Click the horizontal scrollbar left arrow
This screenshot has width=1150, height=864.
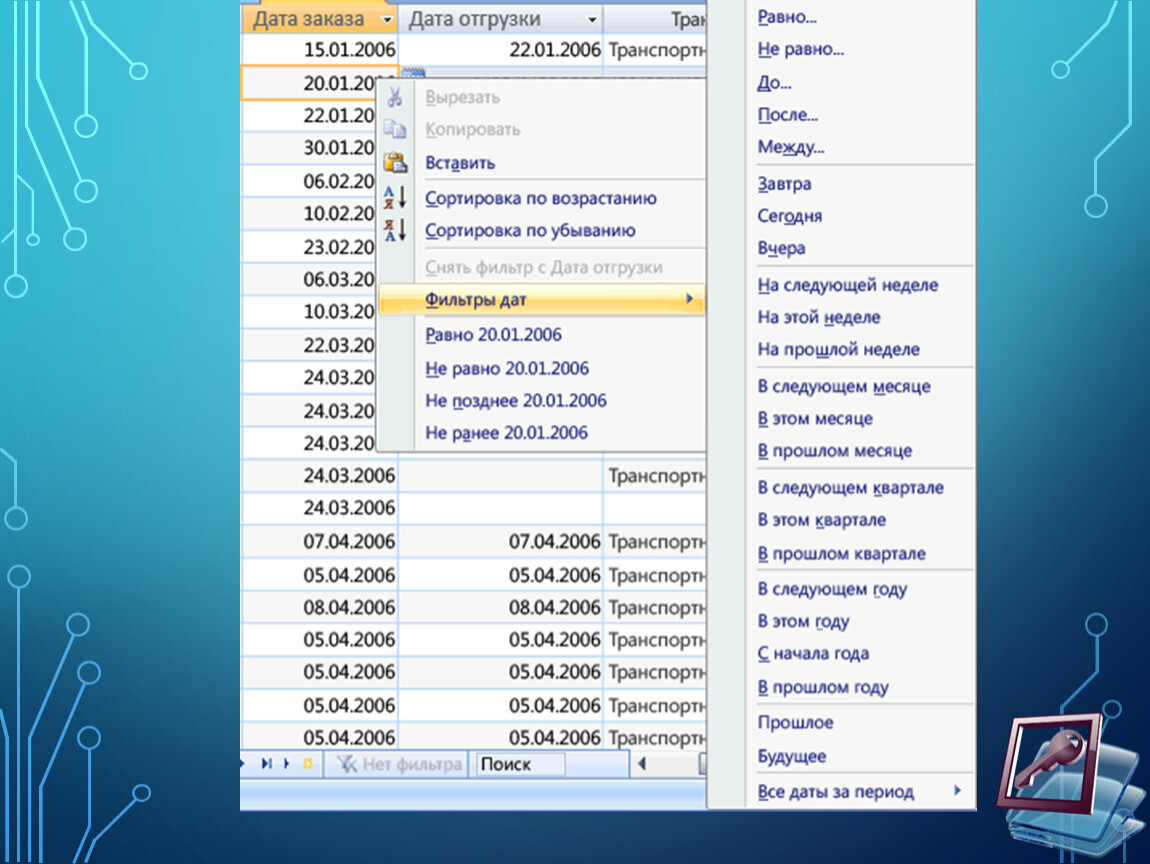(x=642, y=764)
